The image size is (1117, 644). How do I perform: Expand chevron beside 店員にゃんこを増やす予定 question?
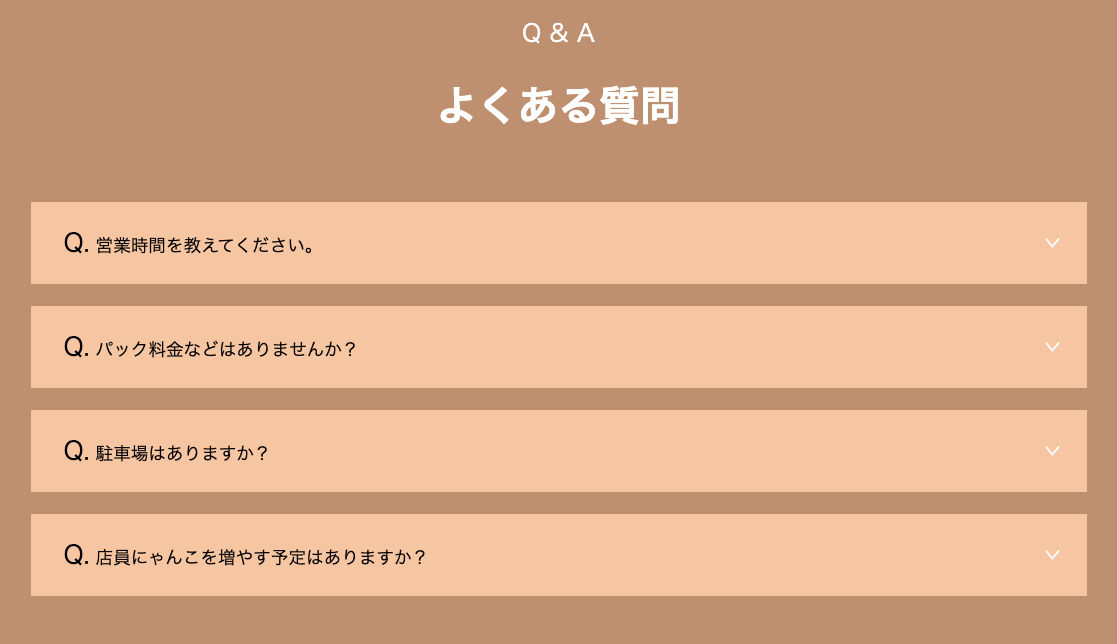click(1052, 555)
